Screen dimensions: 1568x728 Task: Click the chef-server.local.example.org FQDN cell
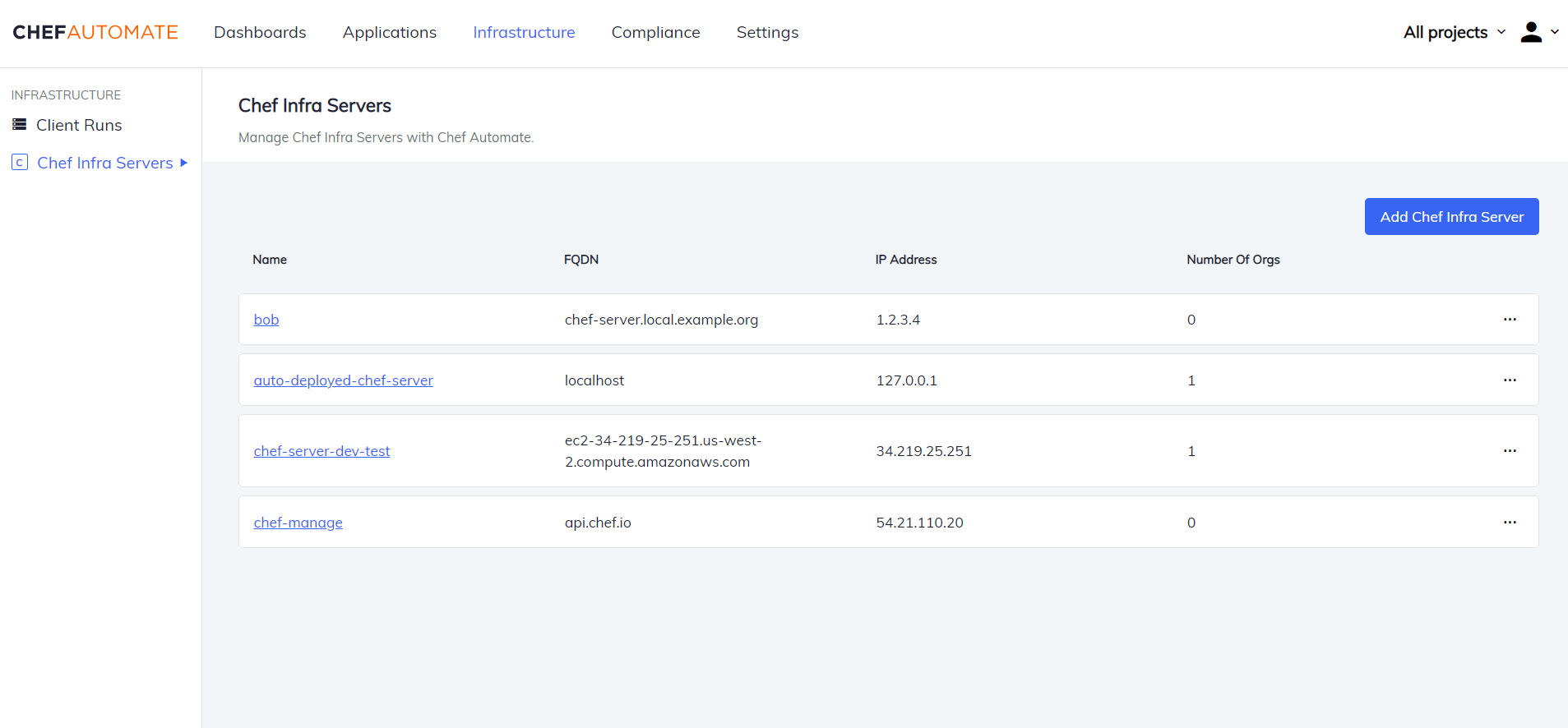click(x=661, y=320)
